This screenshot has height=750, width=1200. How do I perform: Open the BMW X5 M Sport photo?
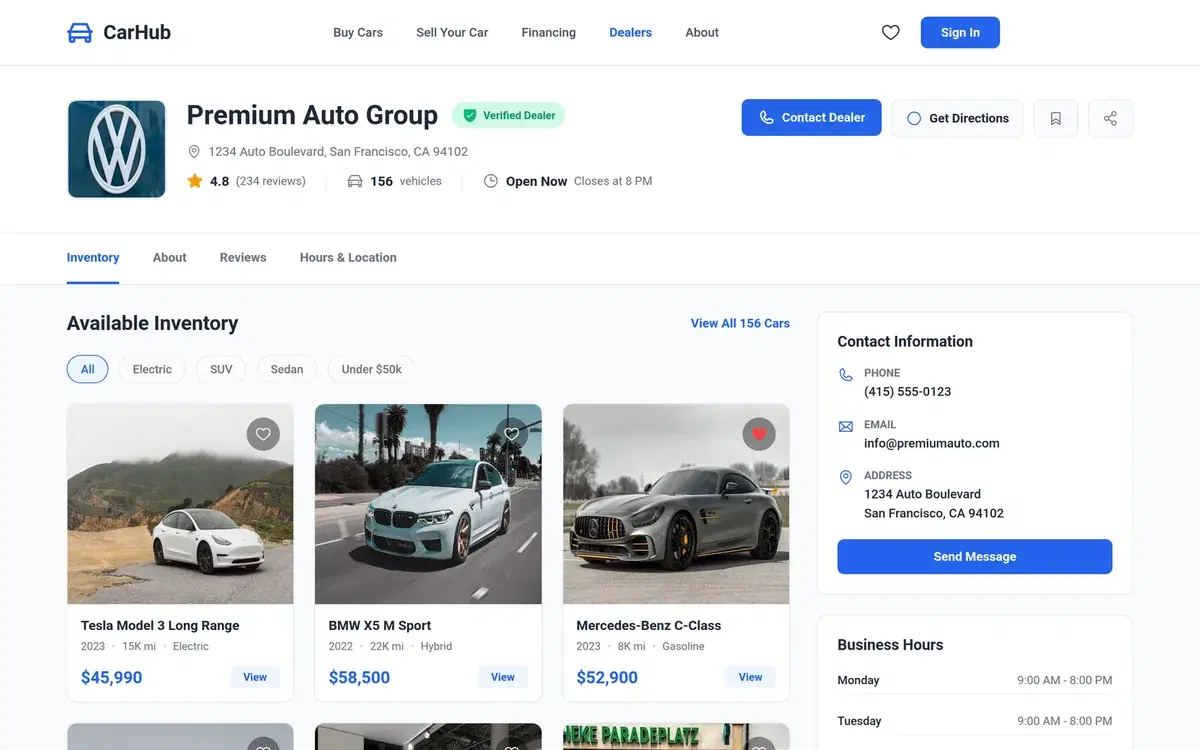pos(428,504)
